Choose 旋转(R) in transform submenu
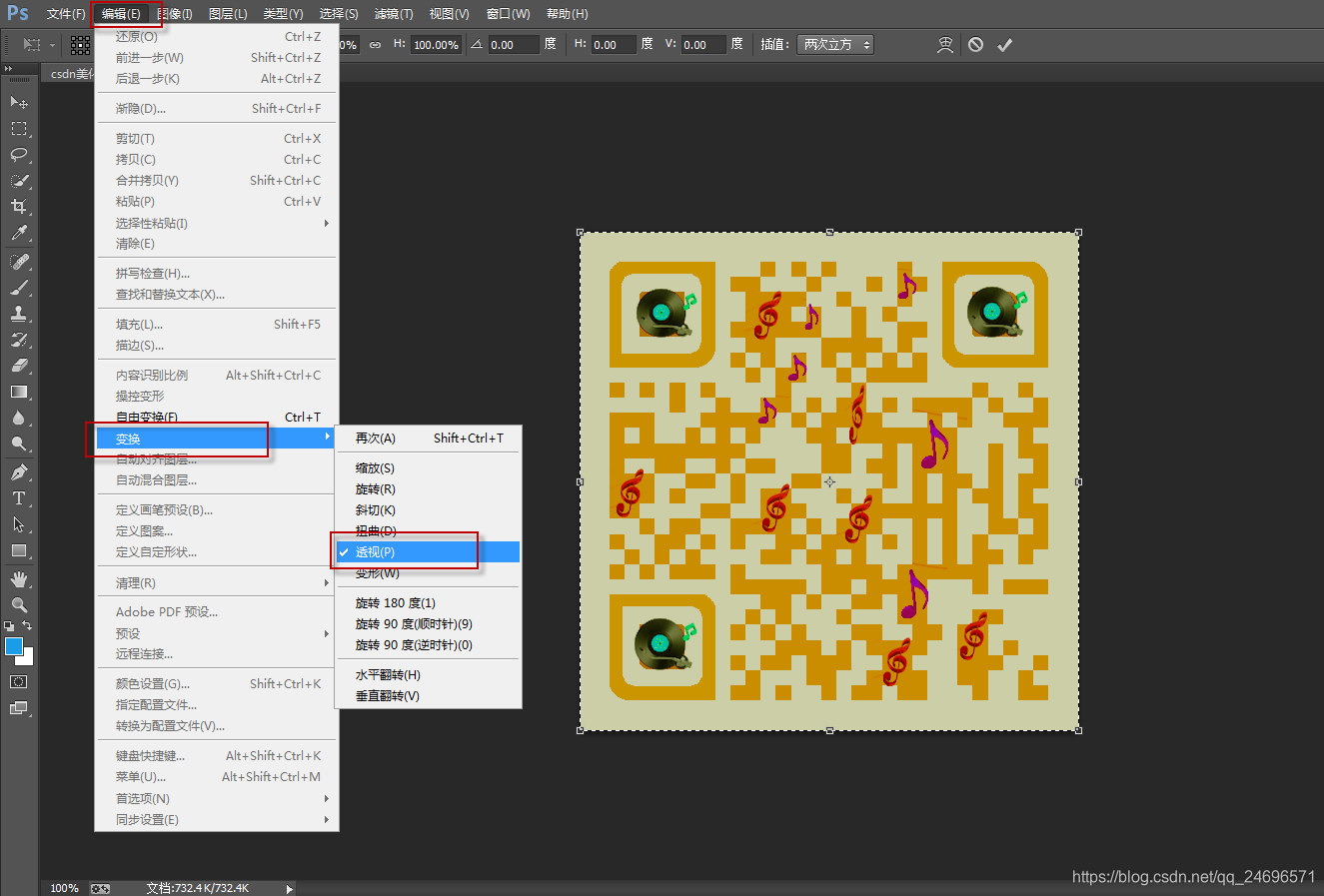The height and width of the screenshot is (896, 1324). point(428,489)
